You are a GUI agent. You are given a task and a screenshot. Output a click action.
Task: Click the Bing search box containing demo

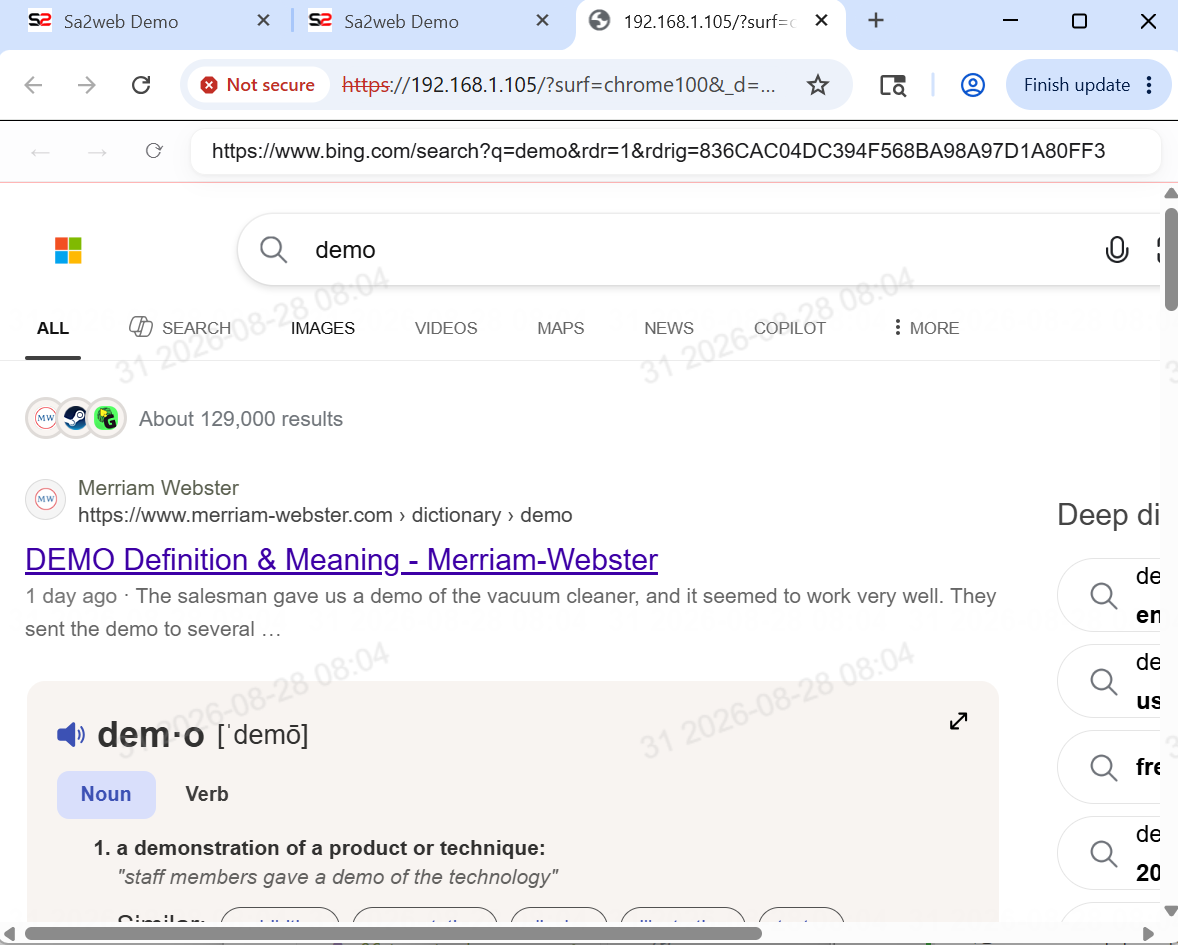pos(699,250)
